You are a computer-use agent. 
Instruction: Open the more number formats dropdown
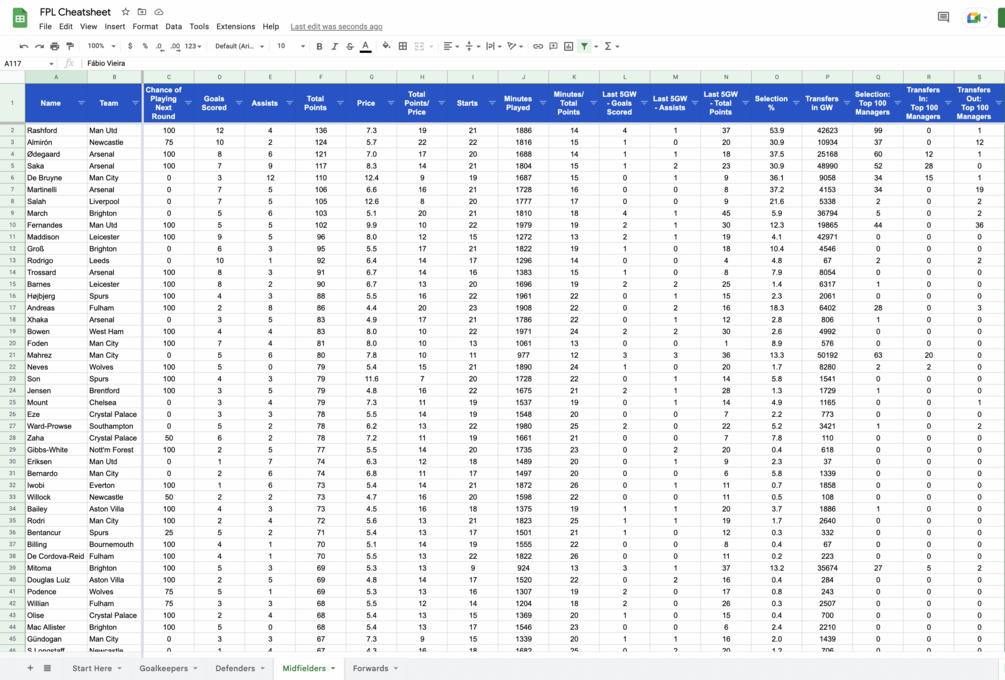point(193,46)
